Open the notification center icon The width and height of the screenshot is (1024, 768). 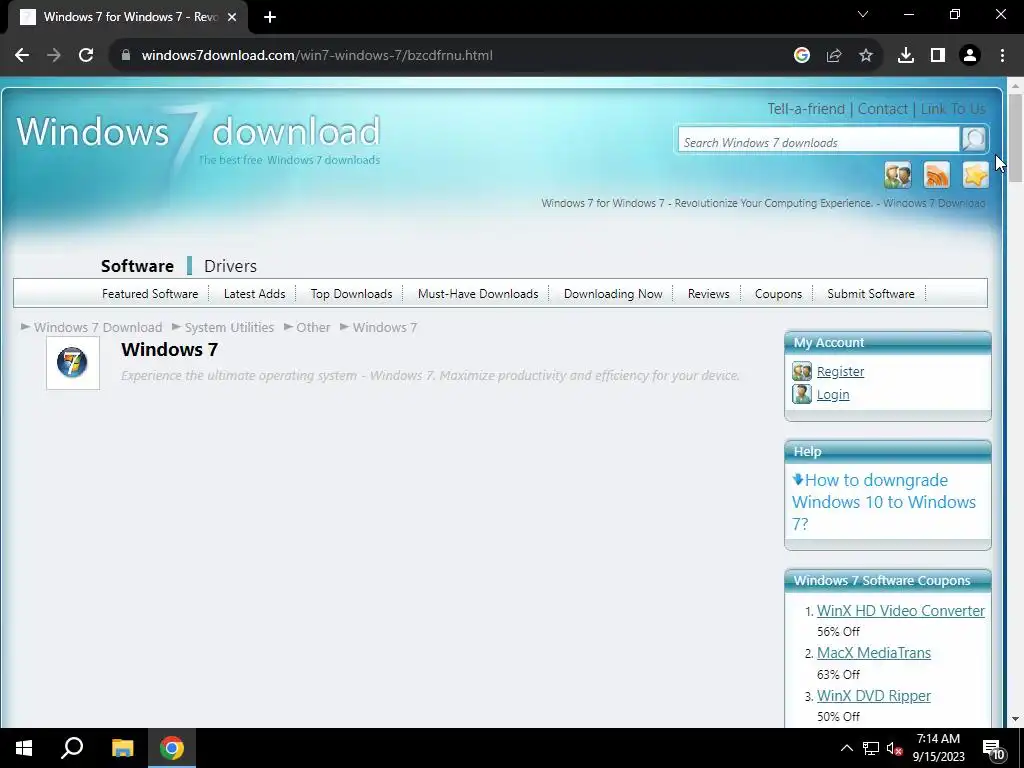[993, 750]
